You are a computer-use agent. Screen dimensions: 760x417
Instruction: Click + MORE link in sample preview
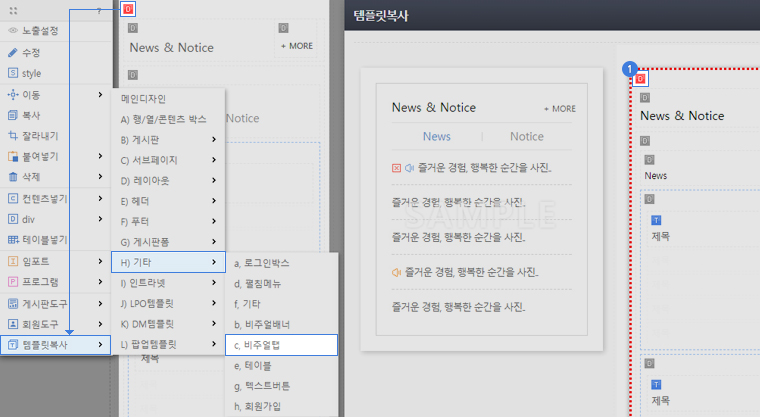pyautogui.click(x=559, y=108)
